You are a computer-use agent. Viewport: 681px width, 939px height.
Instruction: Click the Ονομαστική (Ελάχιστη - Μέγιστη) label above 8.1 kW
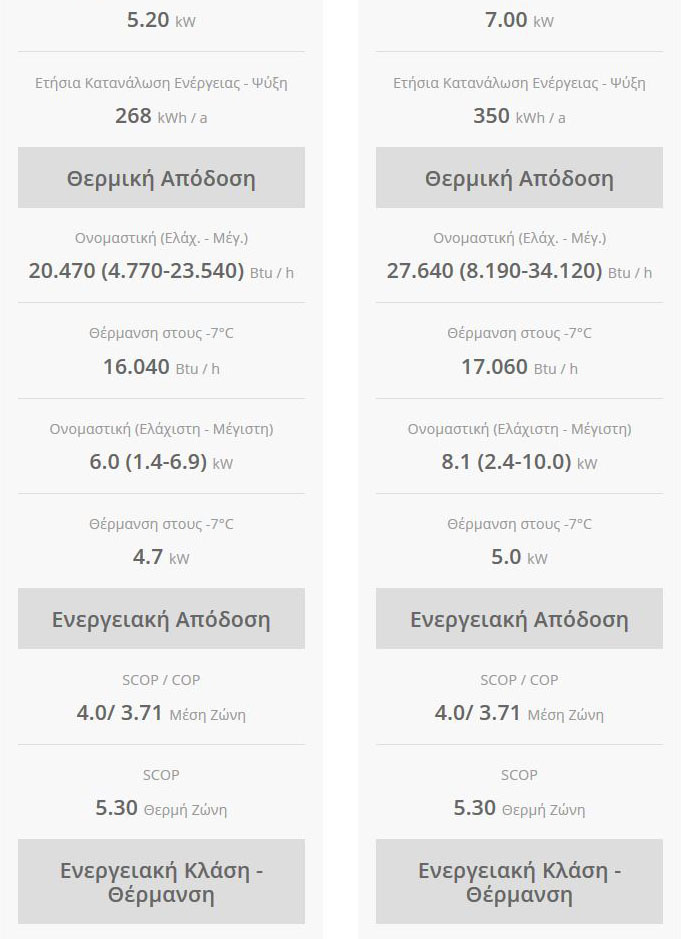519,429
